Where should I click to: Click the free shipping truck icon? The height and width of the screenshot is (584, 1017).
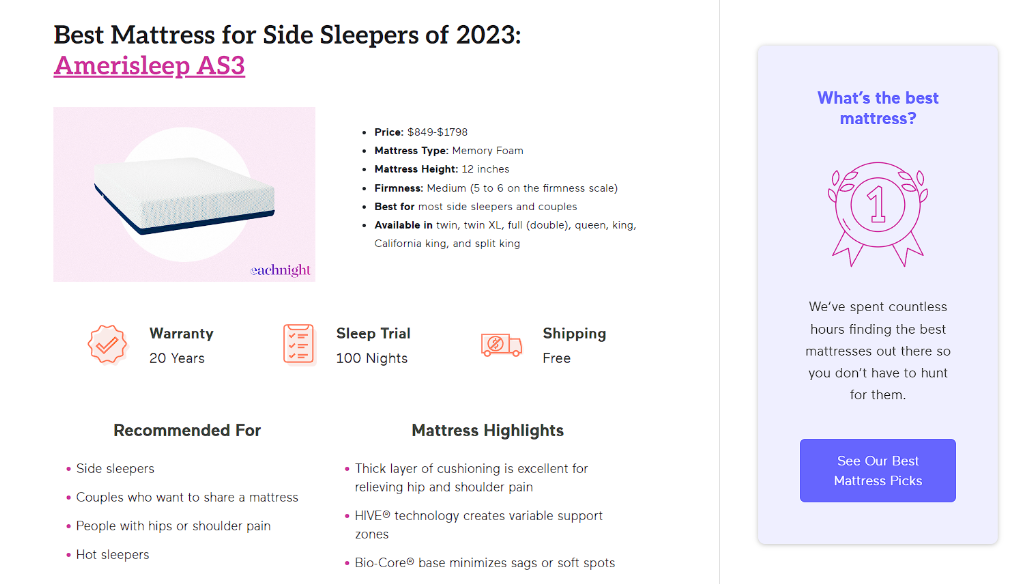[x=501, y=345]
